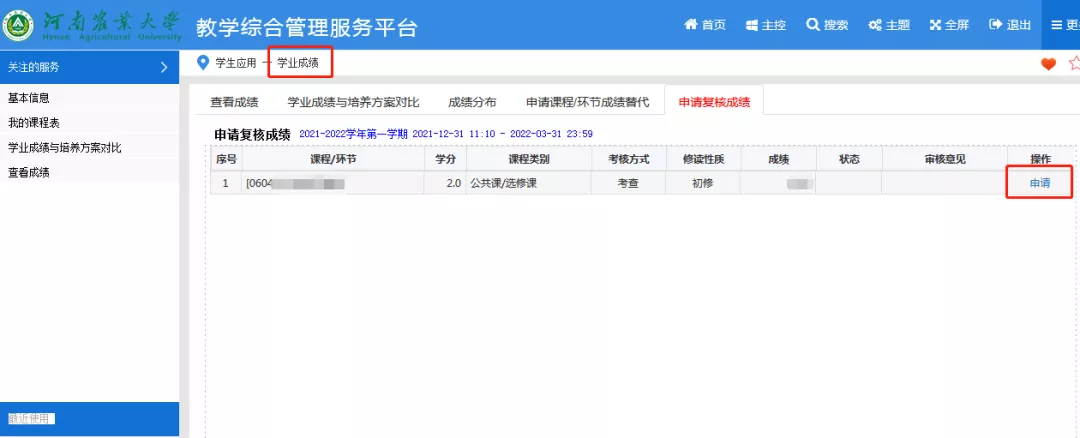Click 学业成绩 in the breadcrumb
The width and height of the screenshot is (1080, 438).
click(x=298, y=63)
